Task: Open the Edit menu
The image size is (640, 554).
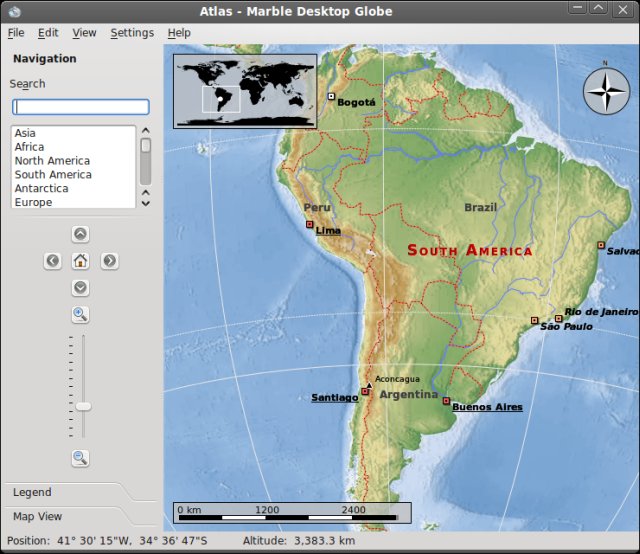Action: tap(48, 33)
